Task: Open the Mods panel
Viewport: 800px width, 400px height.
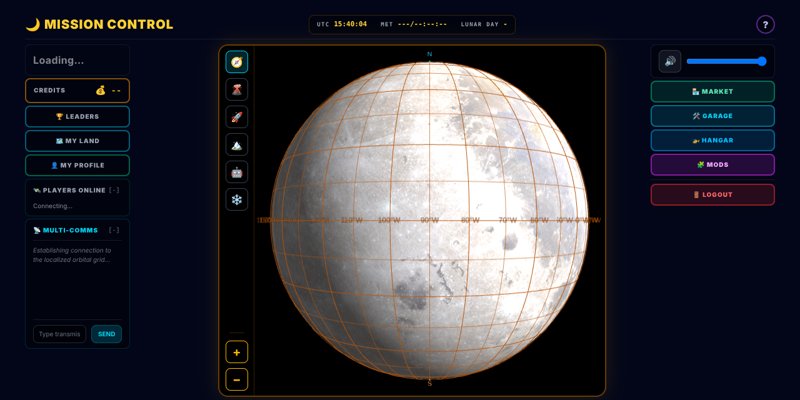Action: tap(713, 165)
